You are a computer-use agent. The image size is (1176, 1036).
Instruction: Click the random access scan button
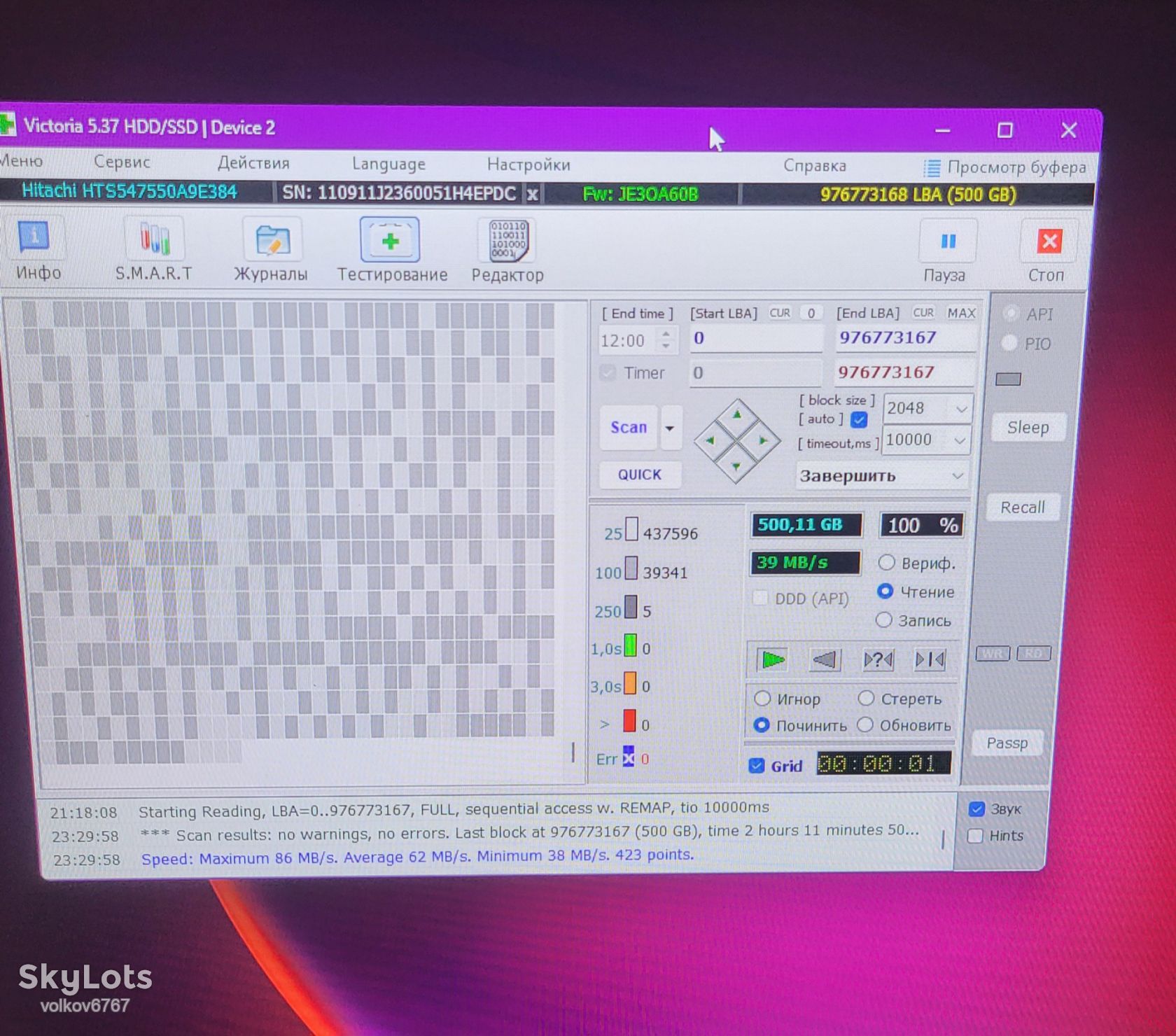878,659
